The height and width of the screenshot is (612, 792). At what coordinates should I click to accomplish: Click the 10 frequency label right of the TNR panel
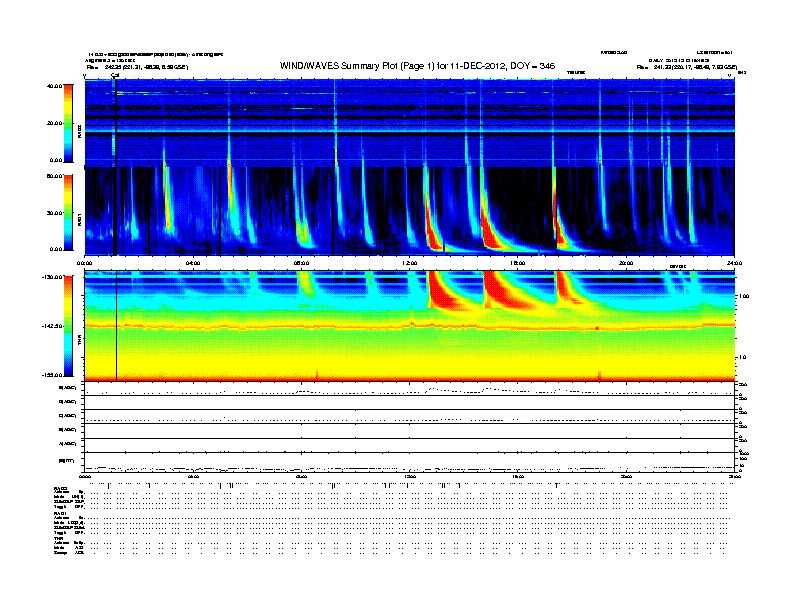(x=742, y=358)
